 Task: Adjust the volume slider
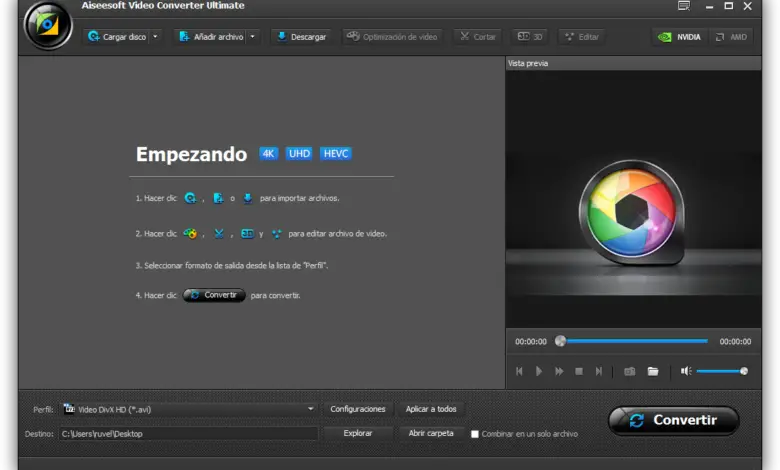point(722,371)
